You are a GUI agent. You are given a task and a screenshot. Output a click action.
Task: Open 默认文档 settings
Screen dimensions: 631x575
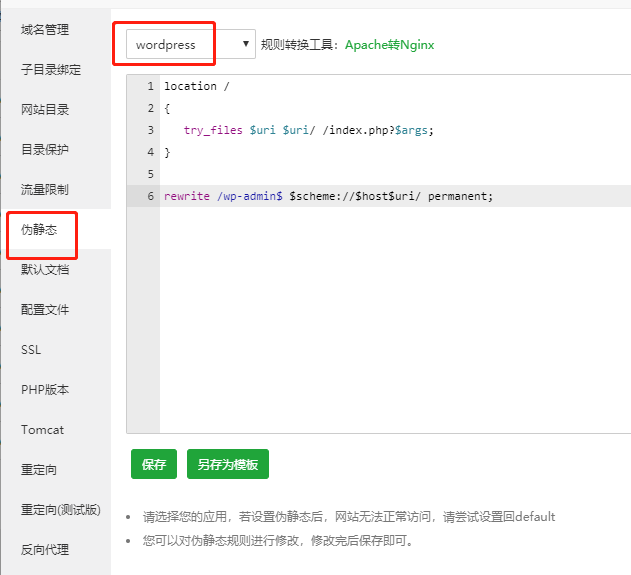tap(45, 269)
